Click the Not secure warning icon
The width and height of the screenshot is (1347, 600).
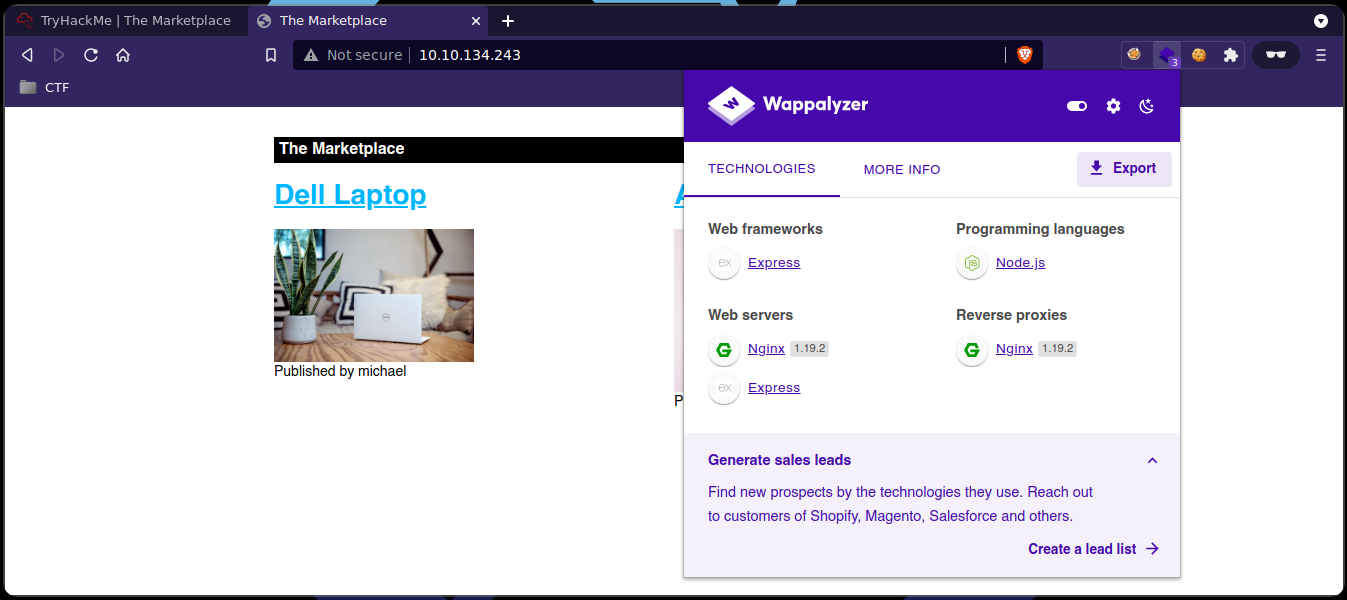pyautogui.click(x=311, y=55)
